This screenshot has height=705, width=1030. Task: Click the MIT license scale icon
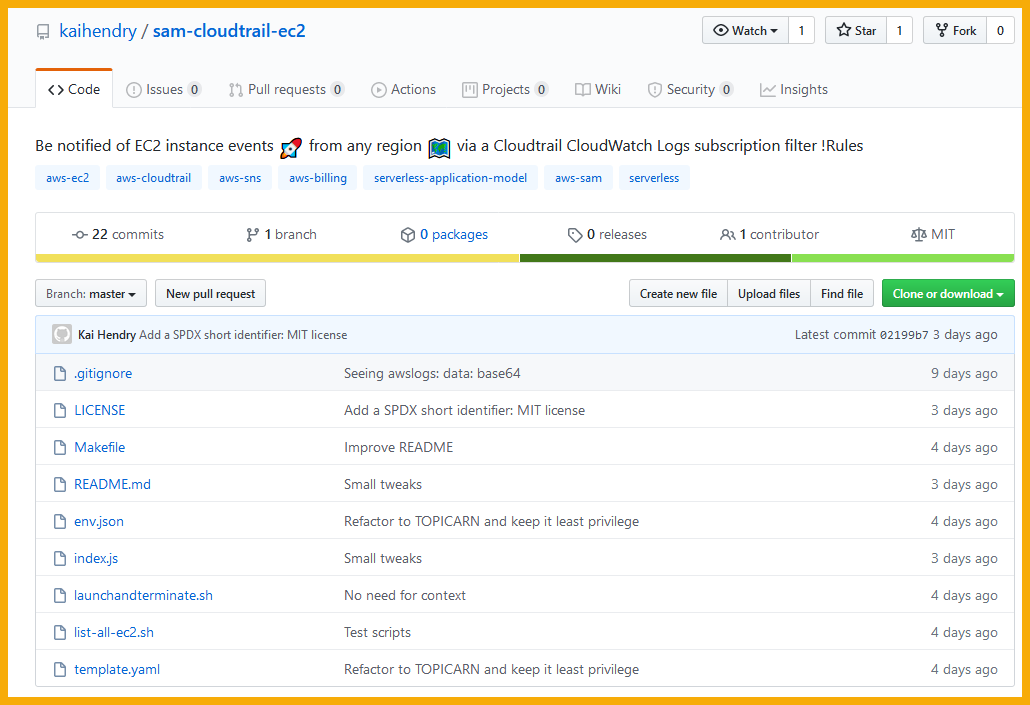[x=919, y=234]
